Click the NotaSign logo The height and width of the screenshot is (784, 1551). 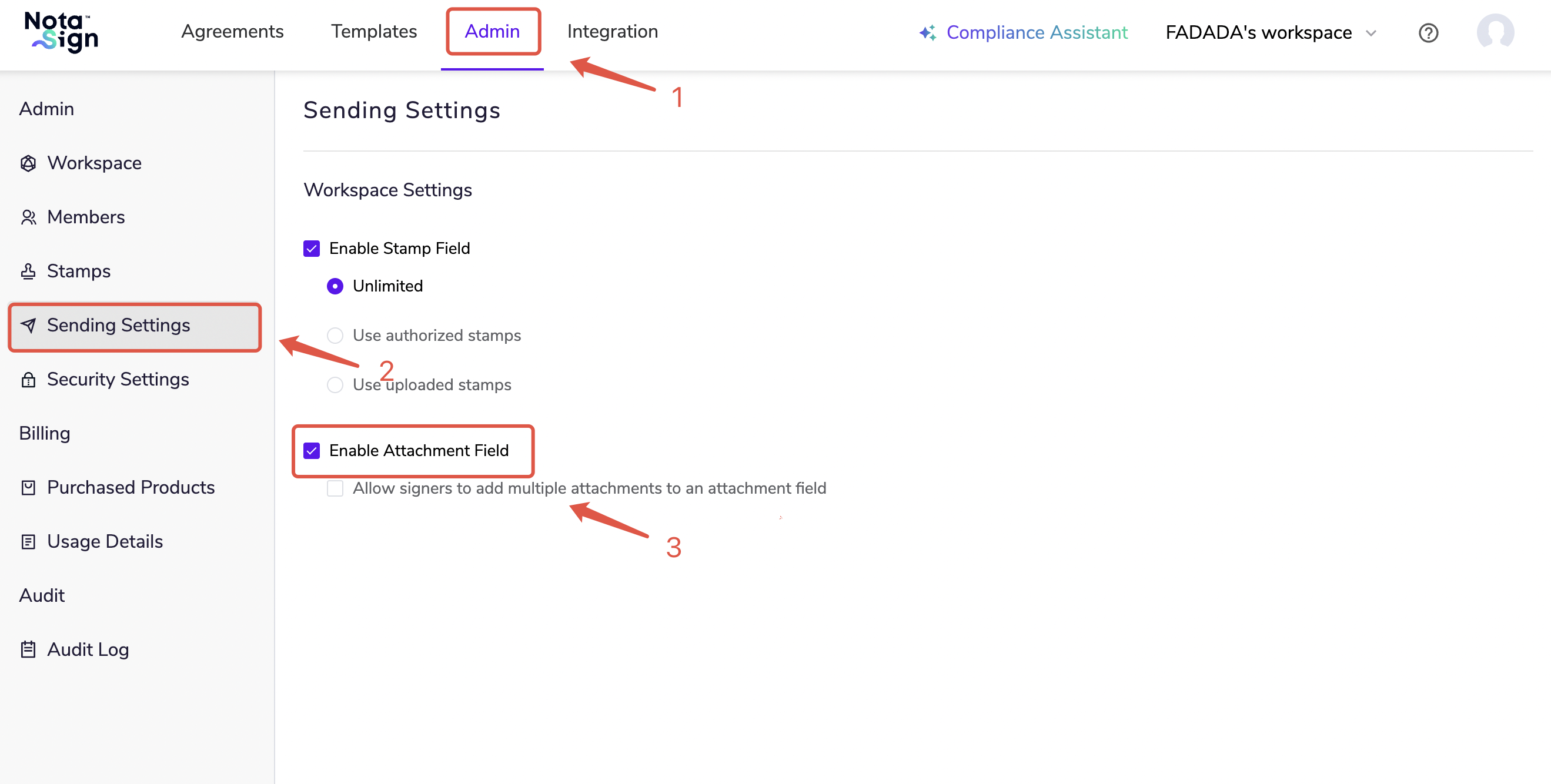click(x=61, y=32)
